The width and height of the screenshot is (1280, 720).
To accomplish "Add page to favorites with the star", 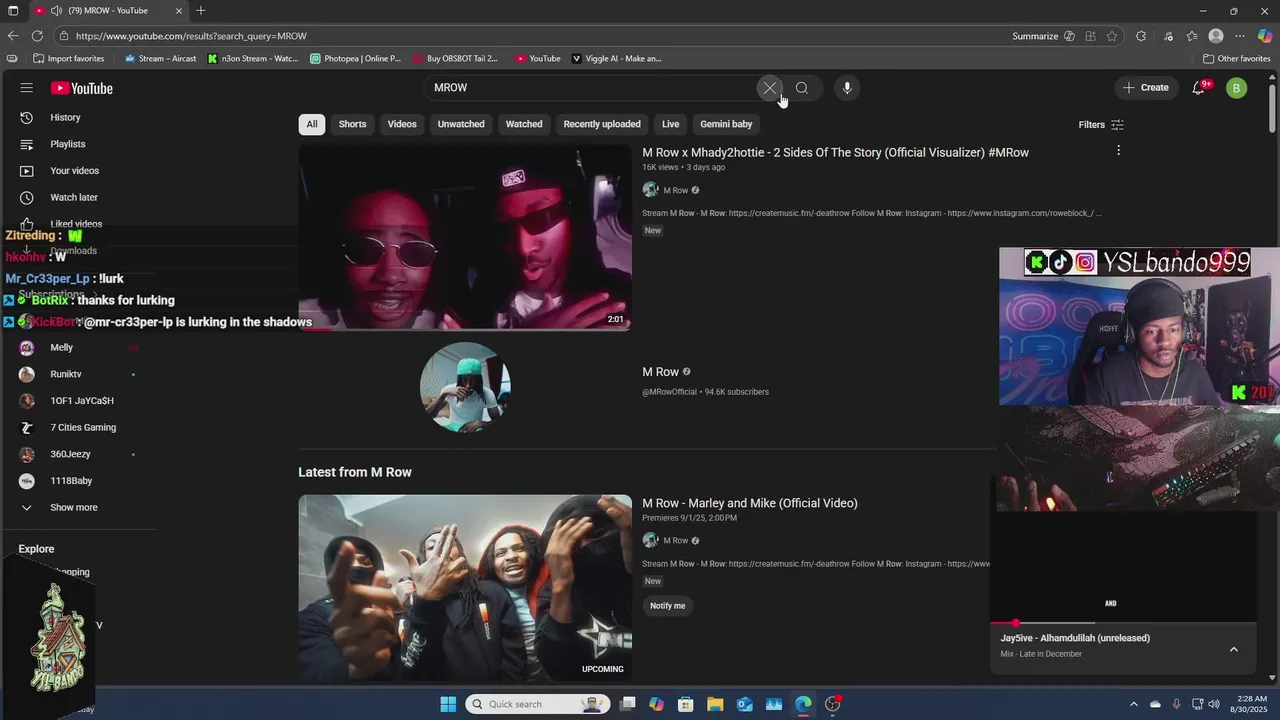I will 1112,36.
